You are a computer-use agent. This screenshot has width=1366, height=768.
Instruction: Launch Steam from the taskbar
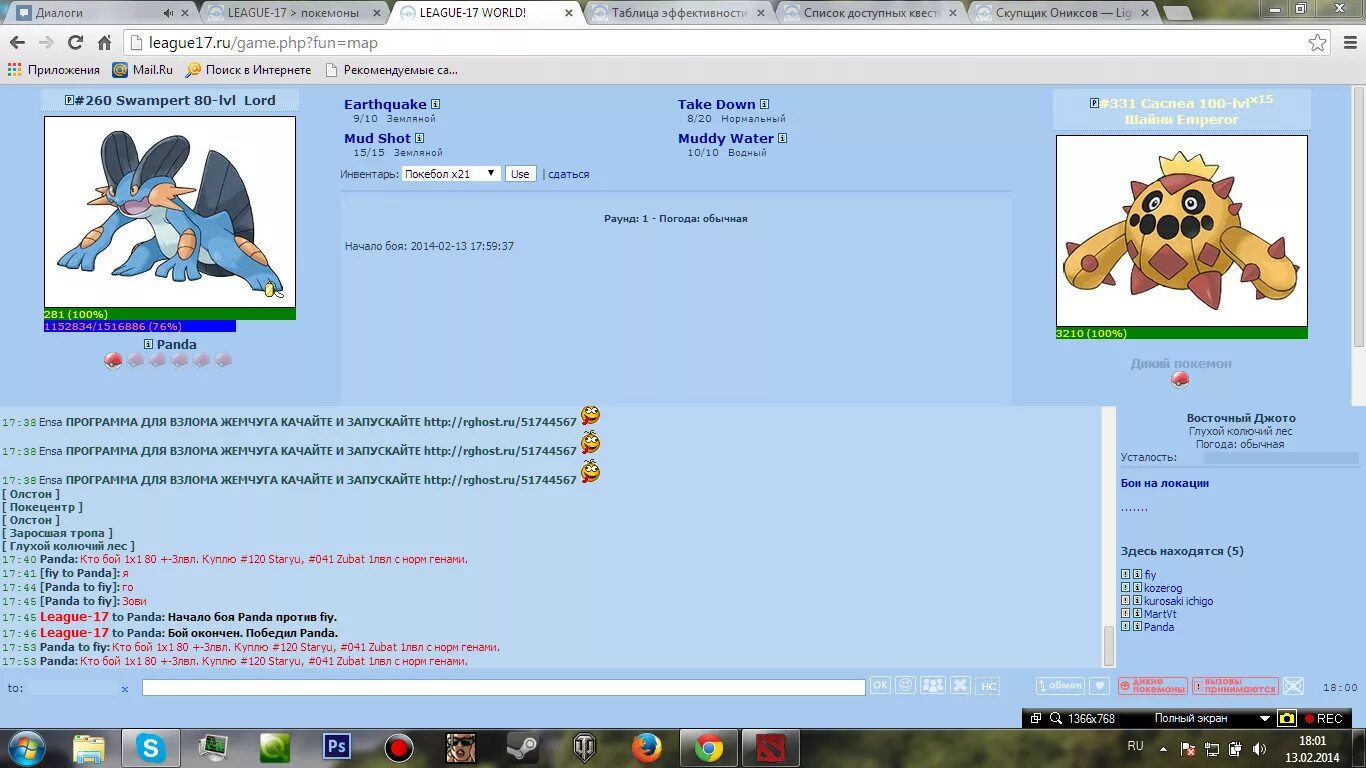click(x=523, y=747)
